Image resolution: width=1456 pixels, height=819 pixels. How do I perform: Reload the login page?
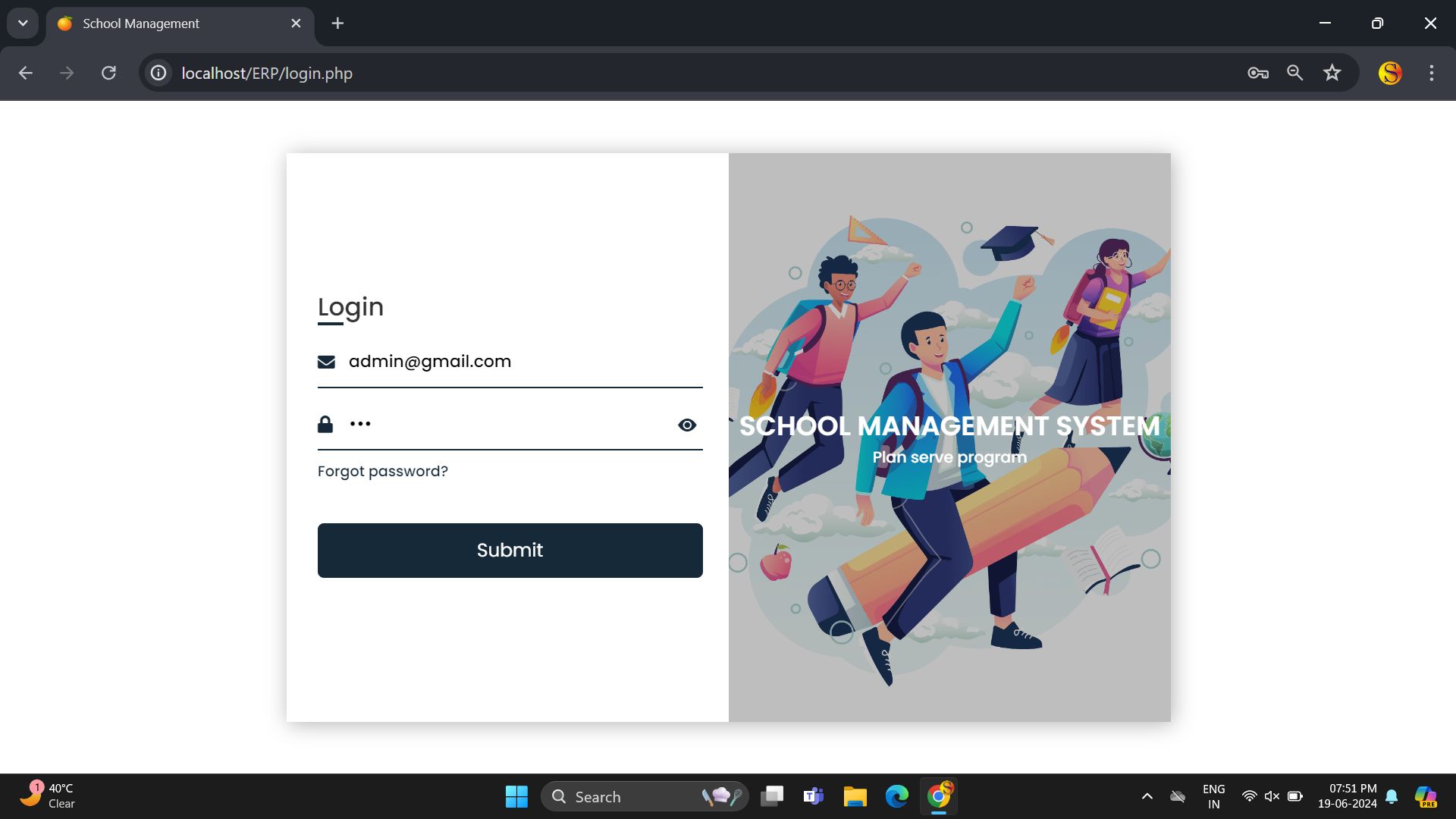(x=108, y=74)
